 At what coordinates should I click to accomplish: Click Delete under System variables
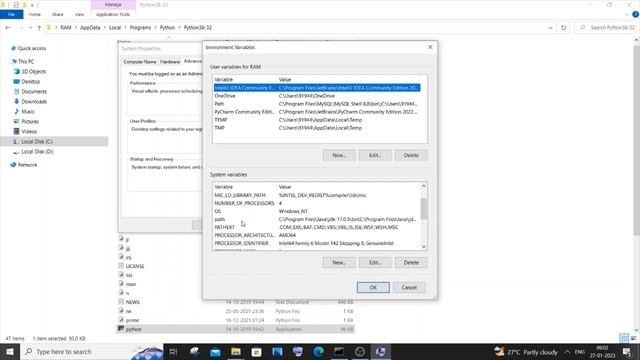click(x=411, y=263)
